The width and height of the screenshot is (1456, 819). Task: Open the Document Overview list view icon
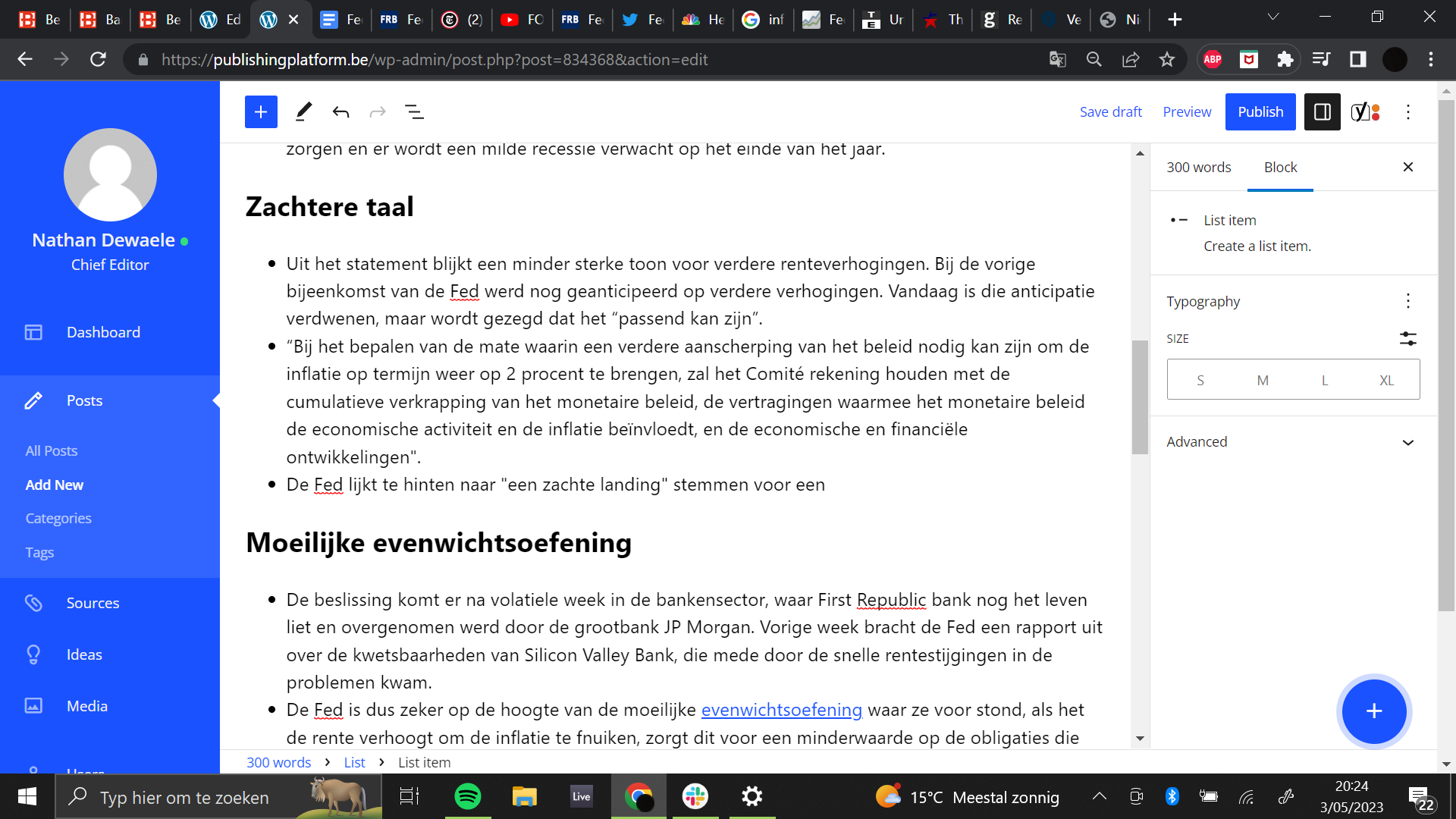414,112
